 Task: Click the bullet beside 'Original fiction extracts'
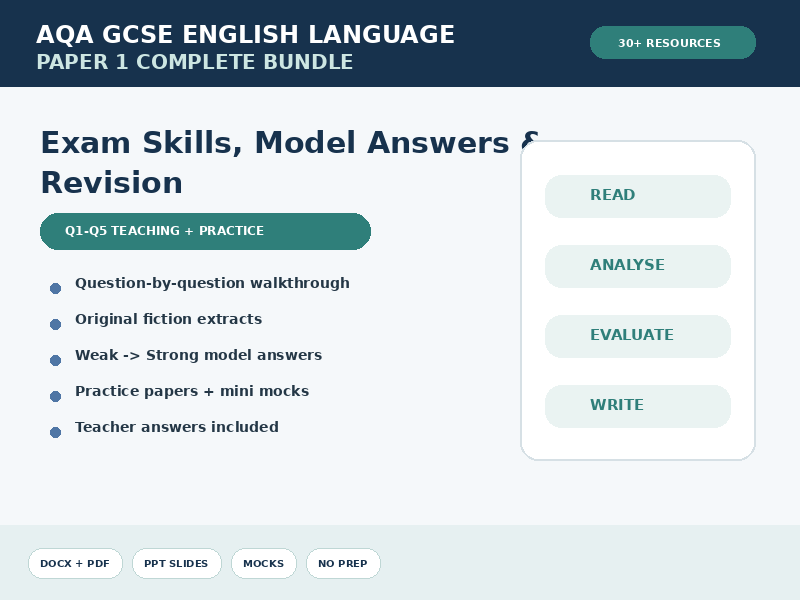[56, 324]
